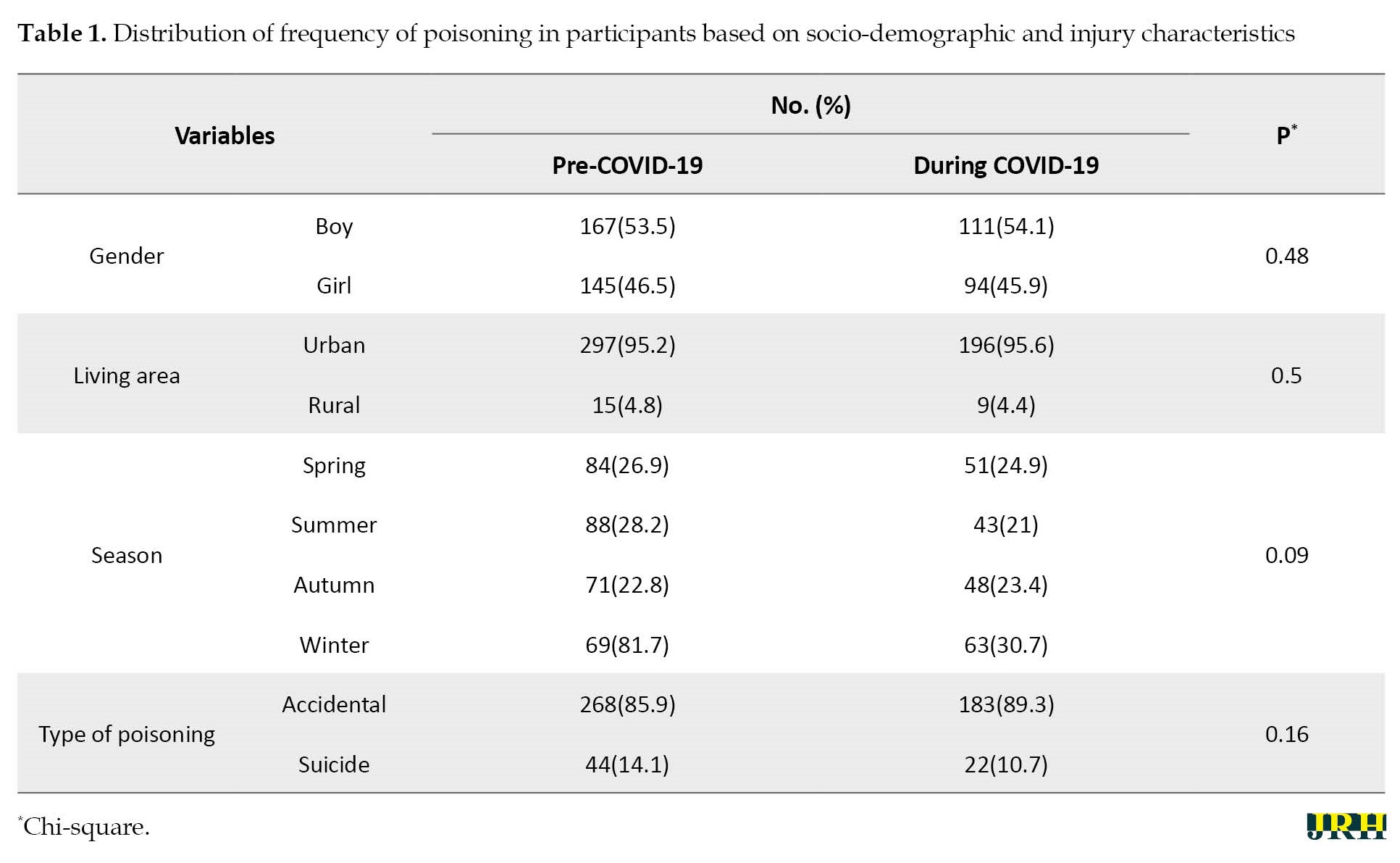Click the Boy pre-COVID value 167(53.5)
Image resolution: width=1400 pixels, height=863 pixels.
tap(627, 226)
